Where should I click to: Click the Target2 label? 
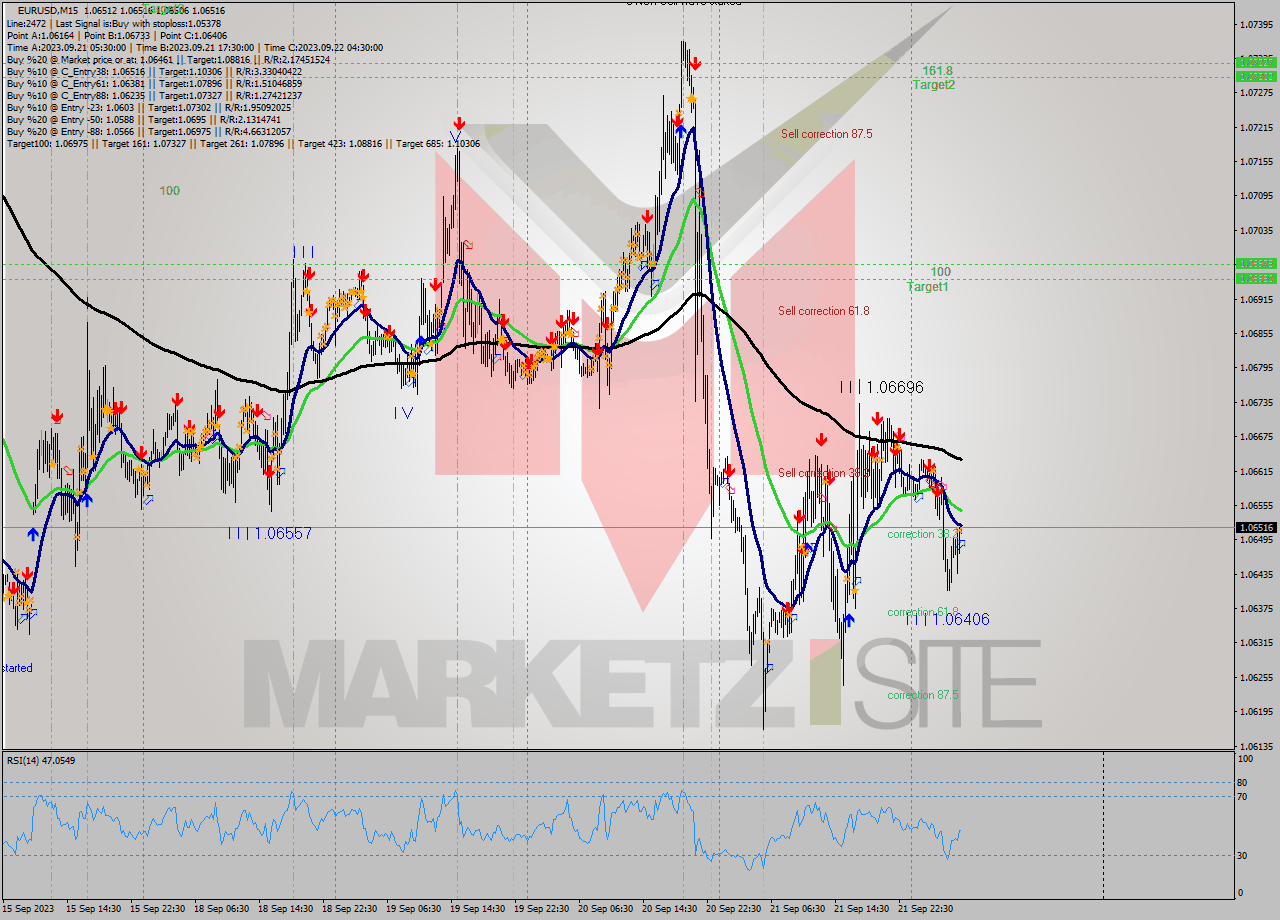[x=933, y=85]
